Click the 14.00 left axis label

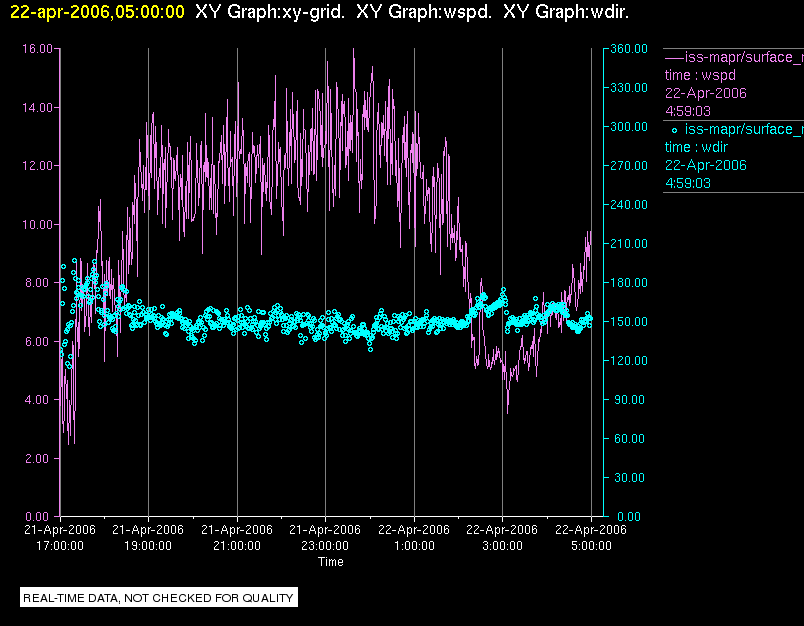(x=37, y=108)
